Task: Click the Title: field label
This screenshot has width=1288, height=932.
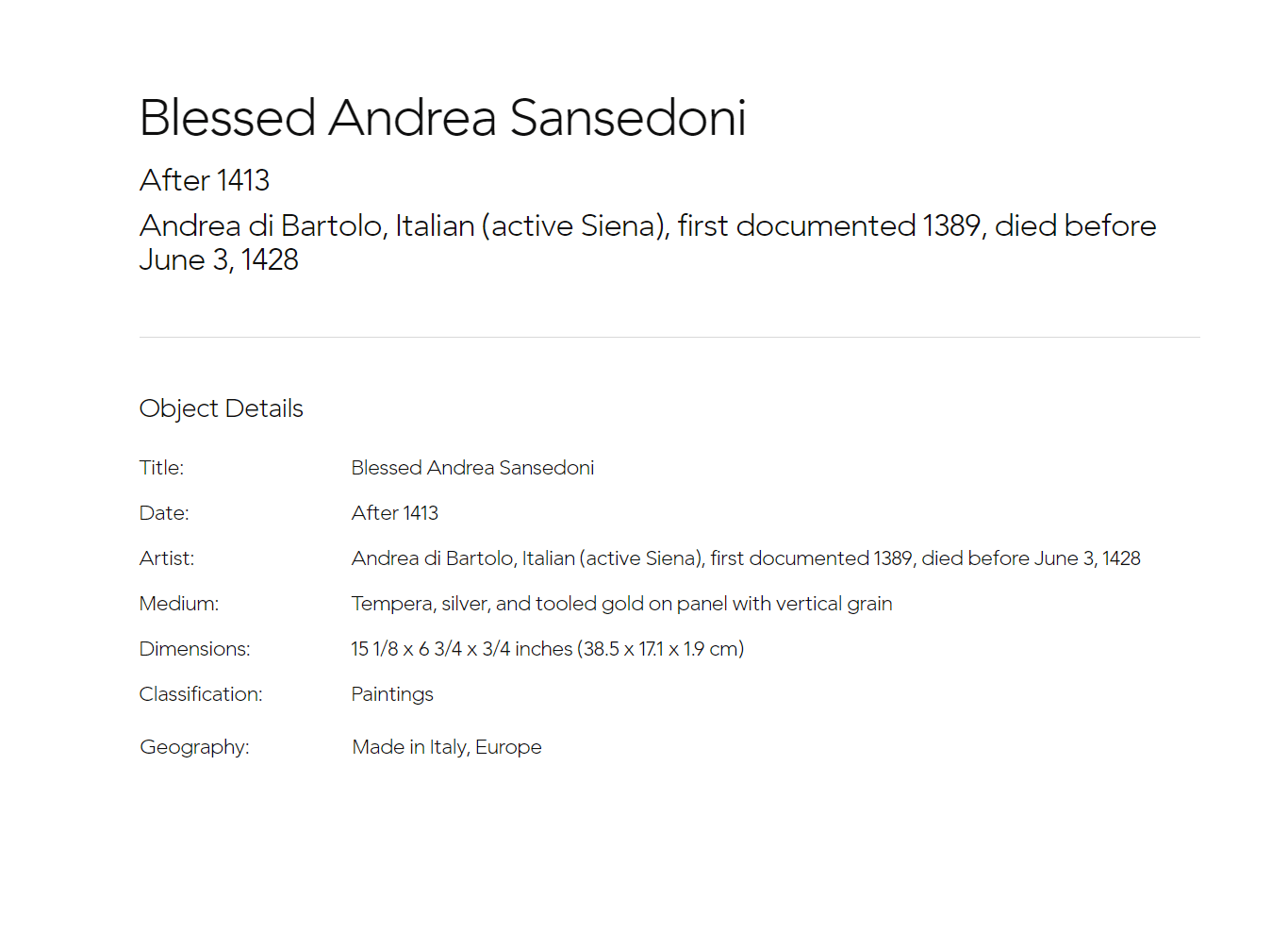Action: click(x=161, y=468)
